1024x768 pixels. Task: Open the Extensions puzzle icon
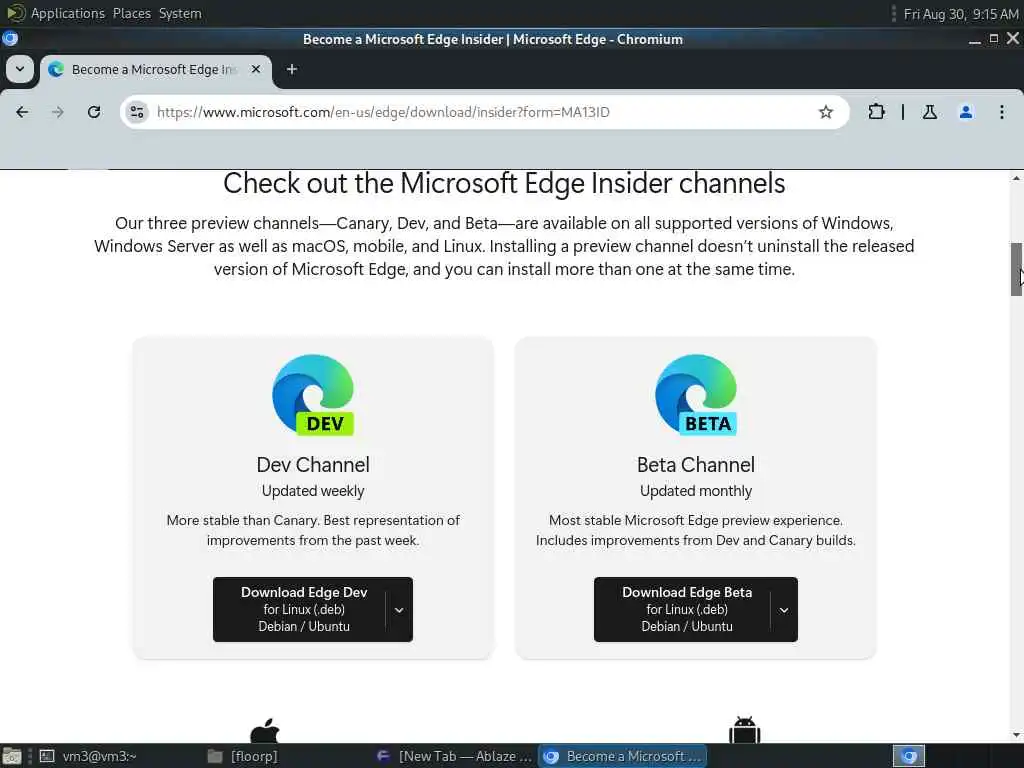click(876, 112)
